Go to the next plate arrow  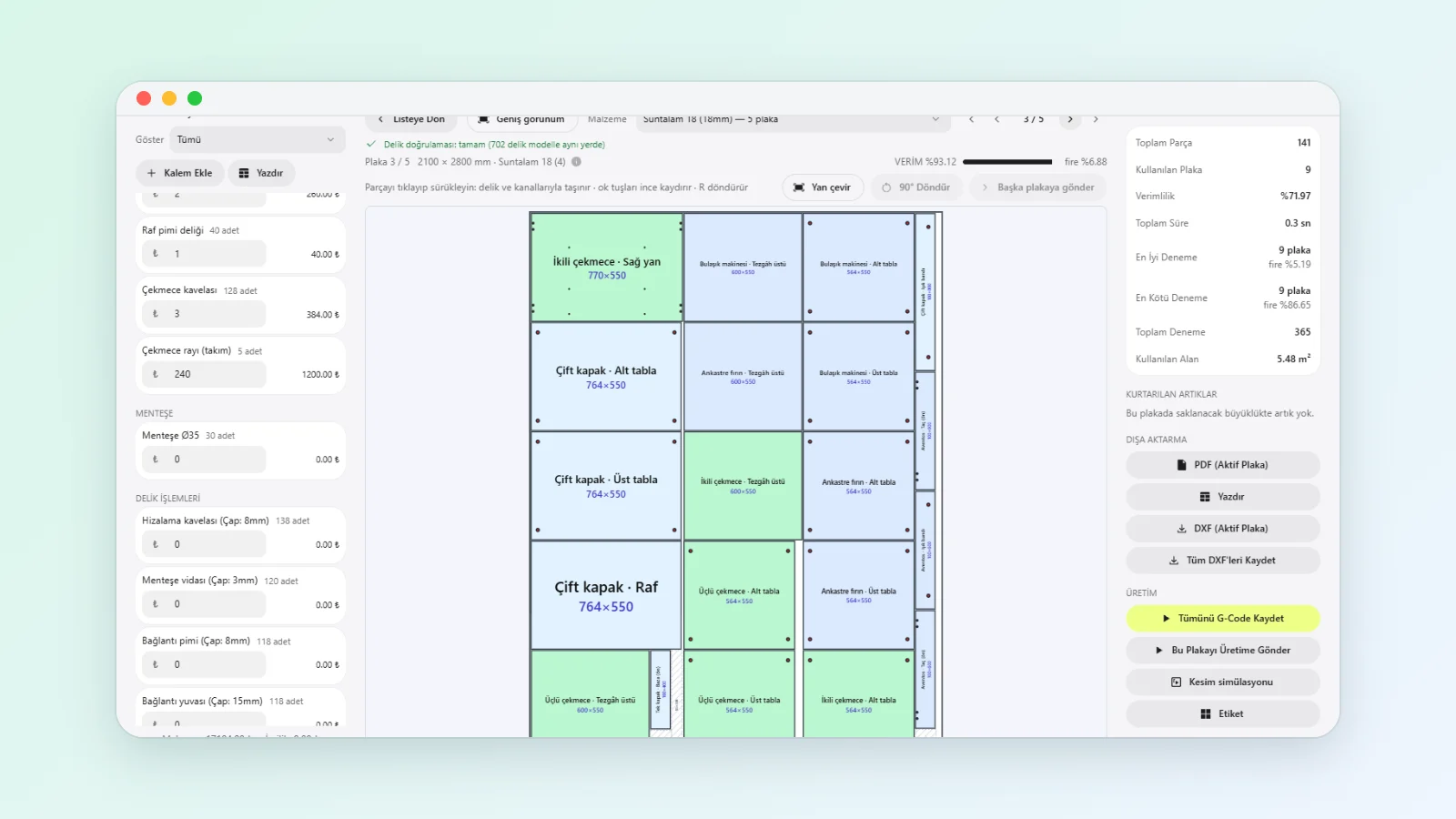click(x=1070, y=119)
